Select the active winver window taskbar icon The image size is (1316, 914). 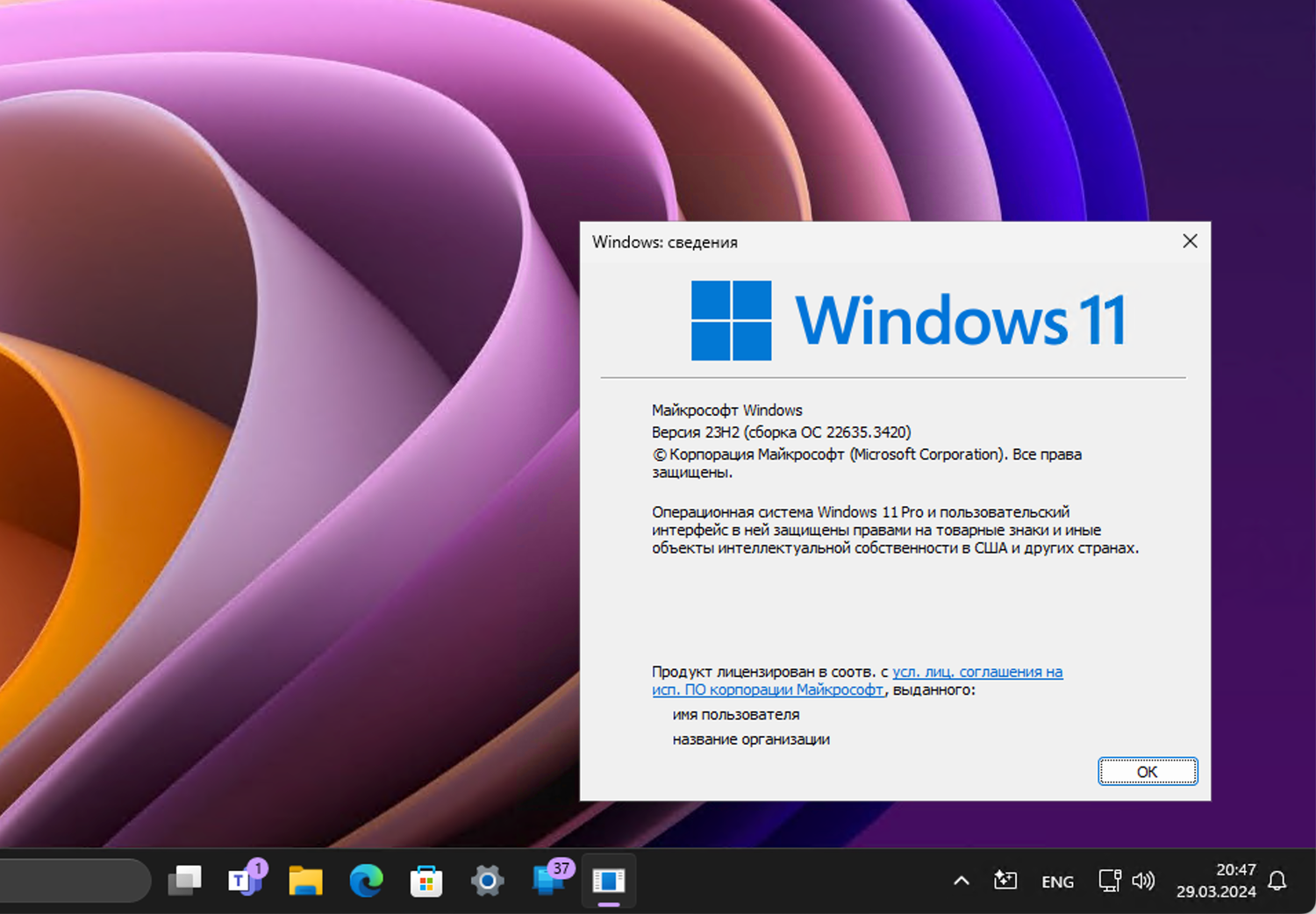click(608, 881)
